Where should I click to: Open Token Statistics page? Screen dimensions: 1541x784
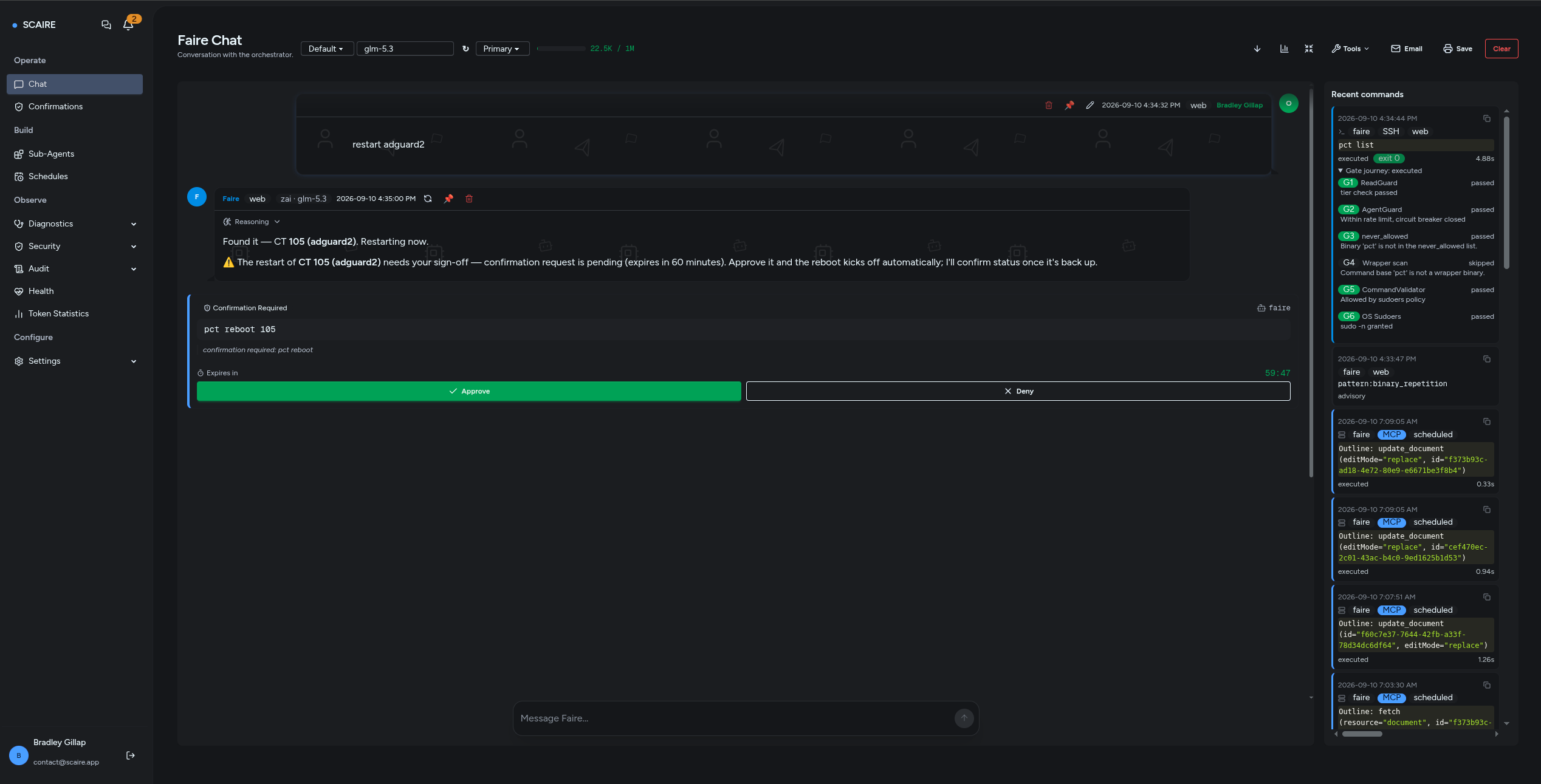click(75, 314)
